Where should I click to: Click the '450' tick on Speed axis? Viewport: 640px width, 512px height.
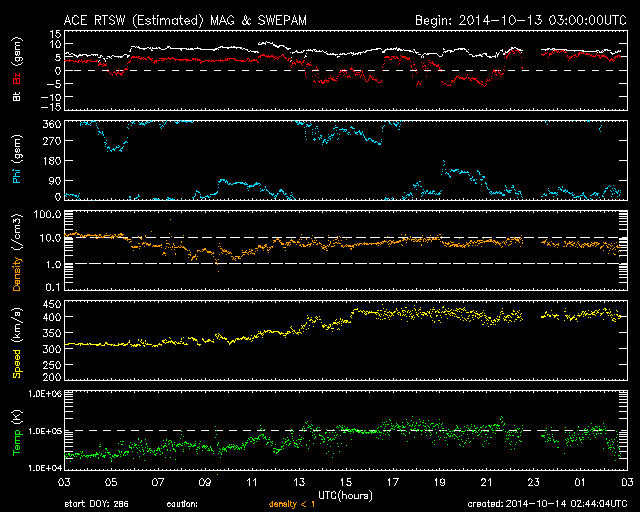[x=52, y=304]
